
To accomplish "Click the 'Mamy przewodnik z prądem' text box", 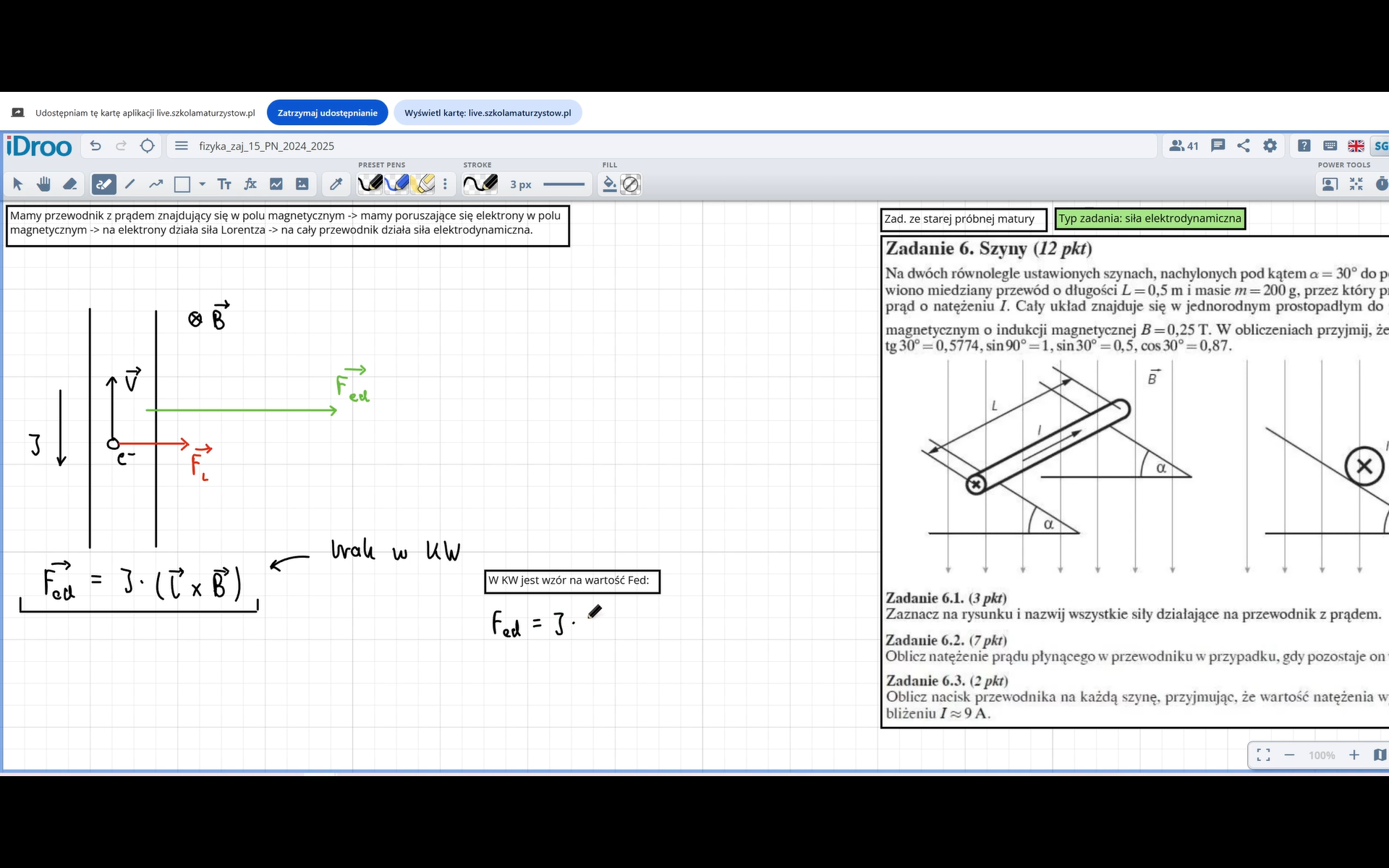I will click(x=288, y=225).
